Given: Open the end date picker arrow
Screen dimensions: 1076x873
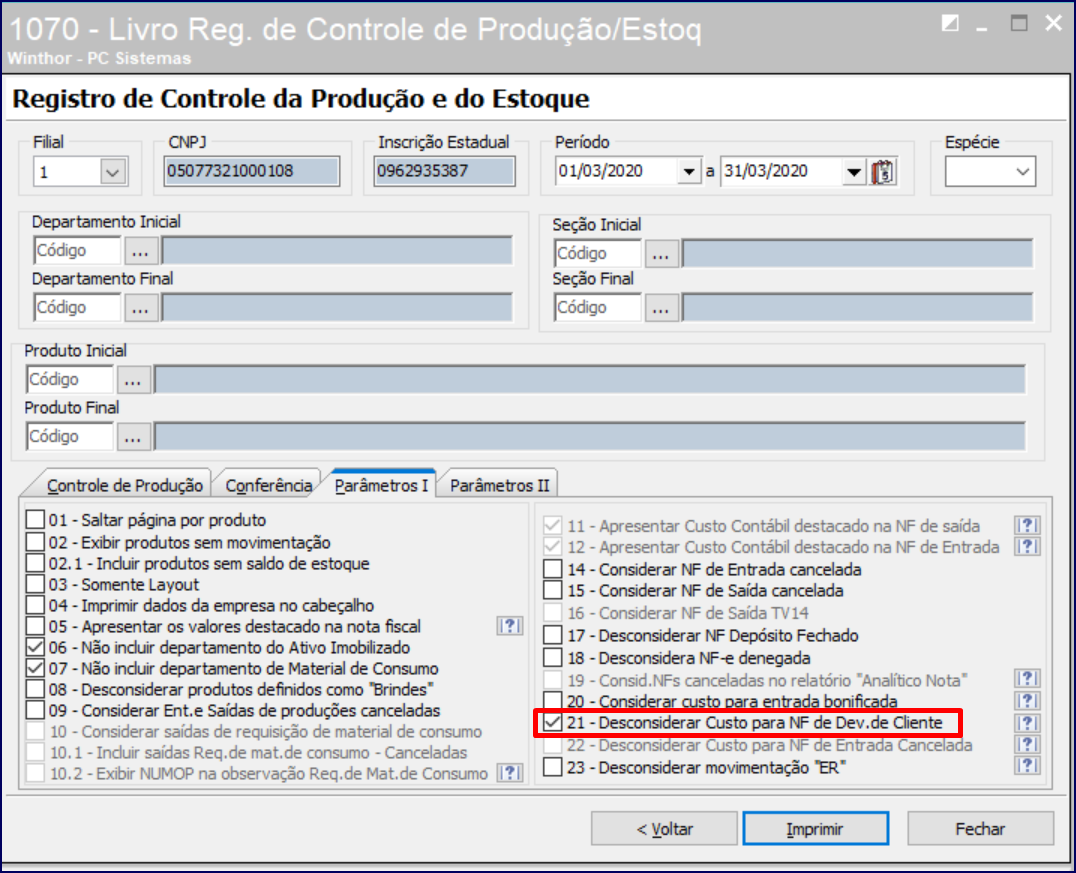Looking at the screenshot, I should (853, 172).
